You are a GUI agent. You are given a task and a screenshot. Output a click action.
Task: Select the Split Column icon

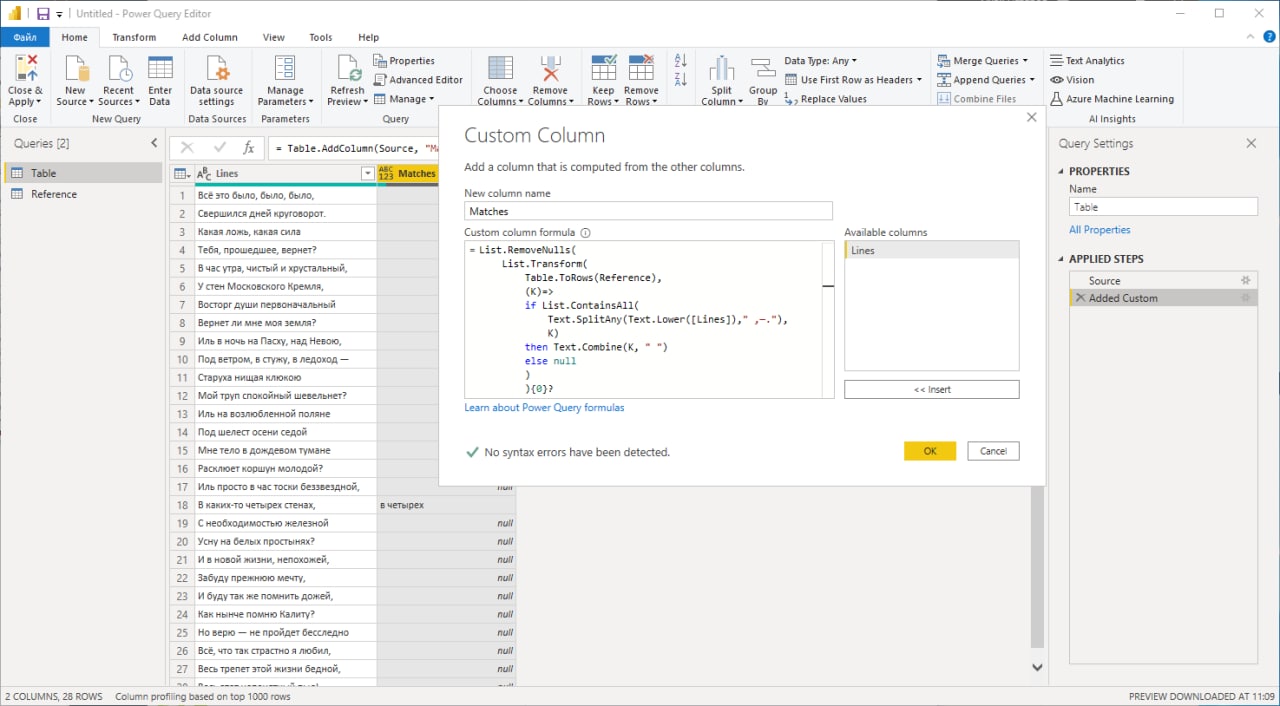tap(721, 81)
